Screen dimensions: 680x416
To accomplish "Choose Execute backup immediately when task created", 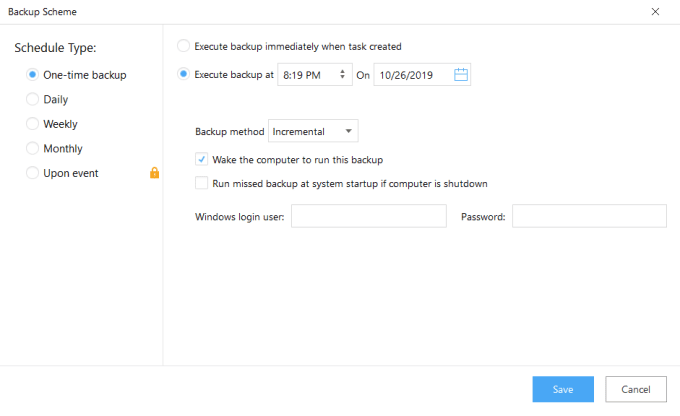I will (x=183, y=46).
